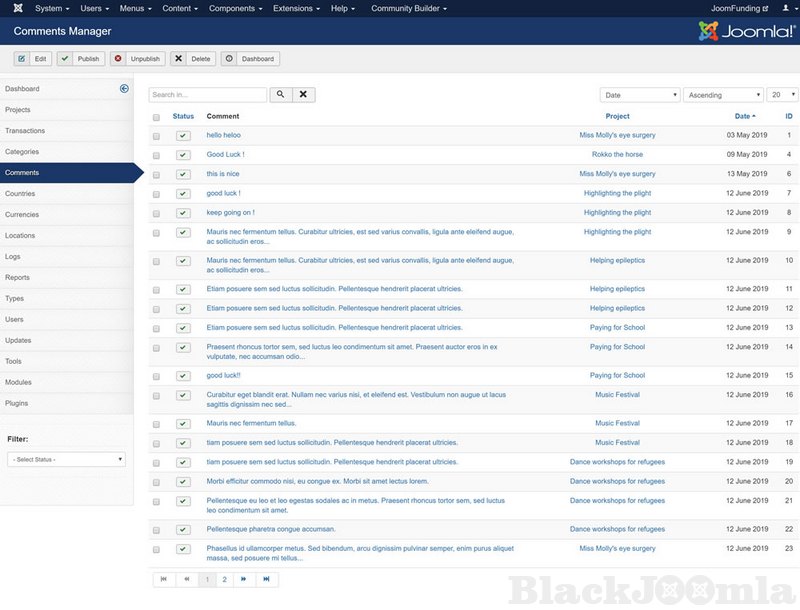Open the Select Status filter dropdown
The height and width of the screenshot is (610, 800).
pyautogui.click(x=66, y=459)
